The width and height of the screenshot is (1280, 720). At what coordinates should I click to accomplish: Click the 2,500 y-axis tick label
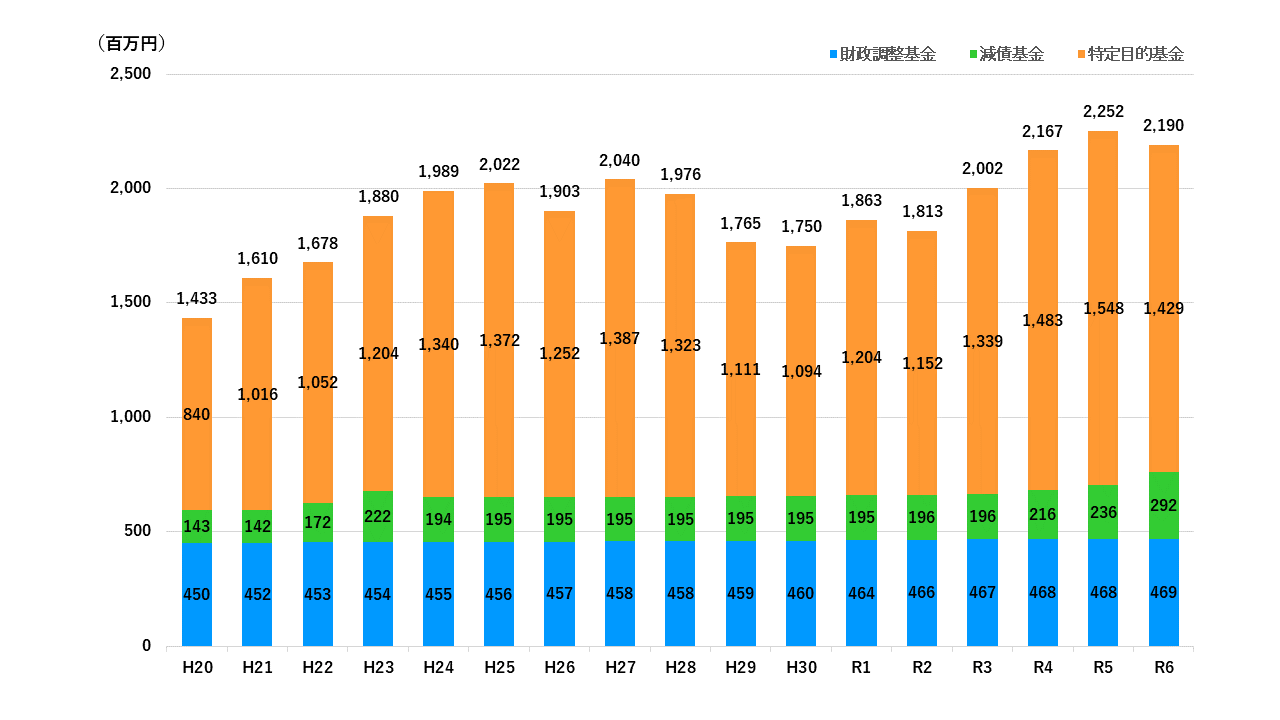(130, 74)
